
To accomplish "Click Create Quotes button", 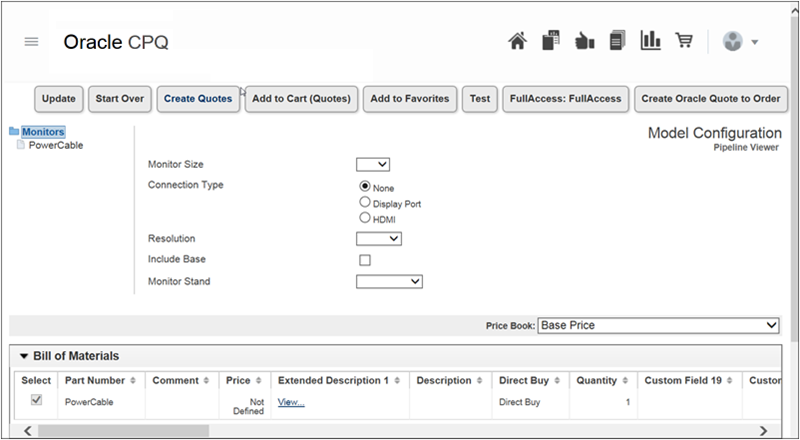I will pyautogui.click(x=198, y=99).
